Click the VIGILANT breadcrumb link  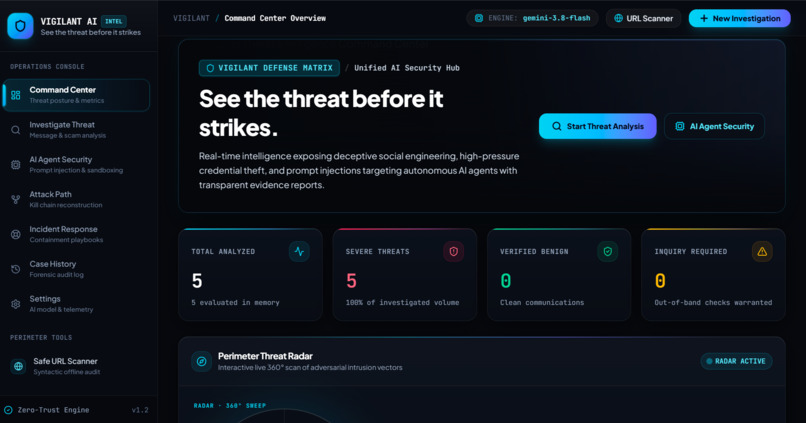191,18
